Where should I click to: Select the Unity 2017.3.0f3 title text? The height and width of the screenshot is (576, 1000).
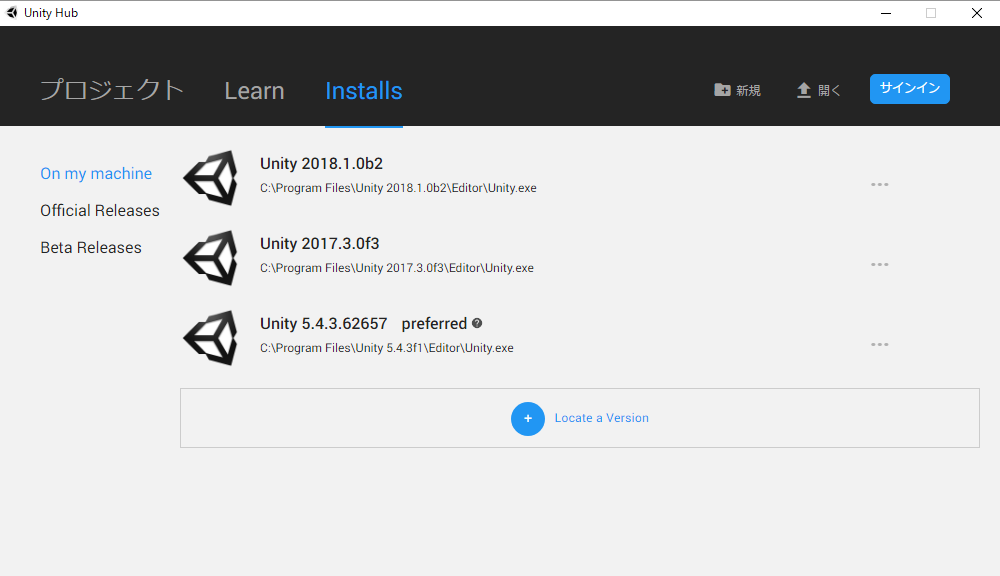320,244
